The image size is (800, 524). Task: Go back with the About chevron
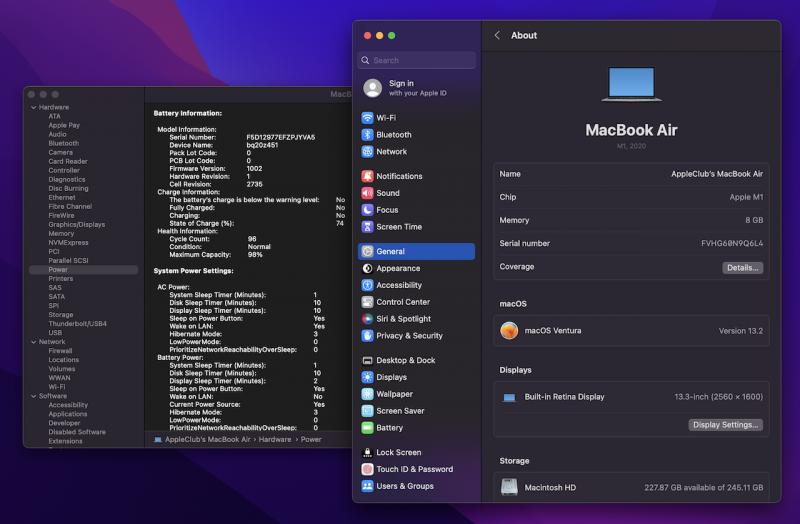coord(497,35)
